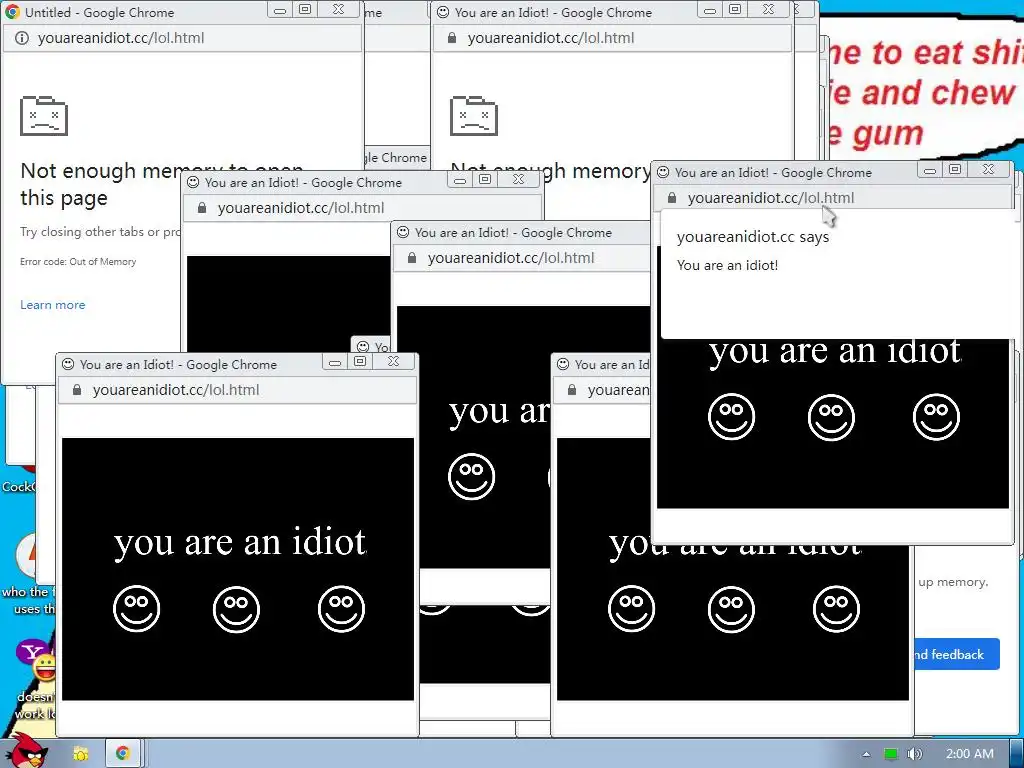
Task: Click lock icon in window showing truncated 'you ar'
Action: coord(411,258)
